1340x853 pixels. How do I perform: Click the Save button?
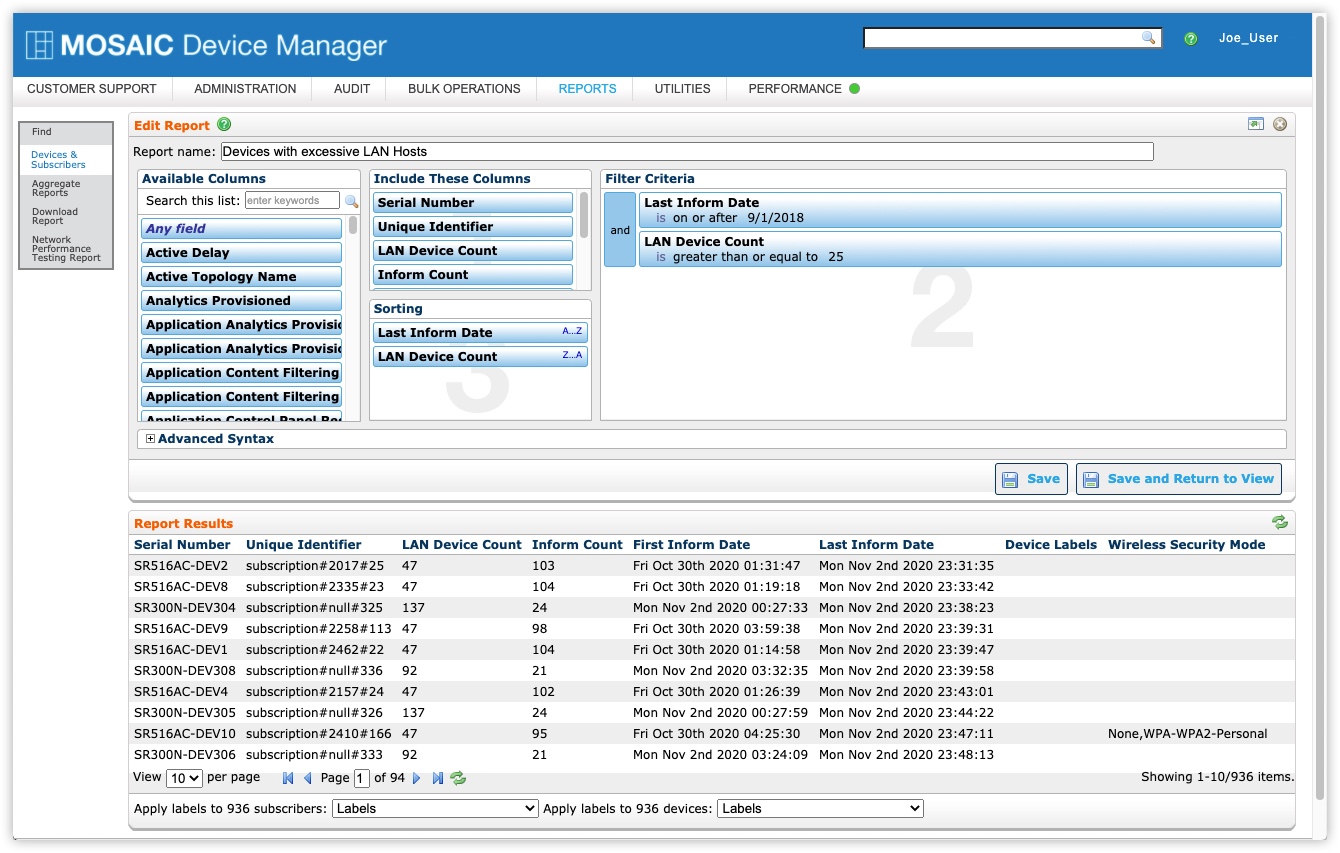1031,479
